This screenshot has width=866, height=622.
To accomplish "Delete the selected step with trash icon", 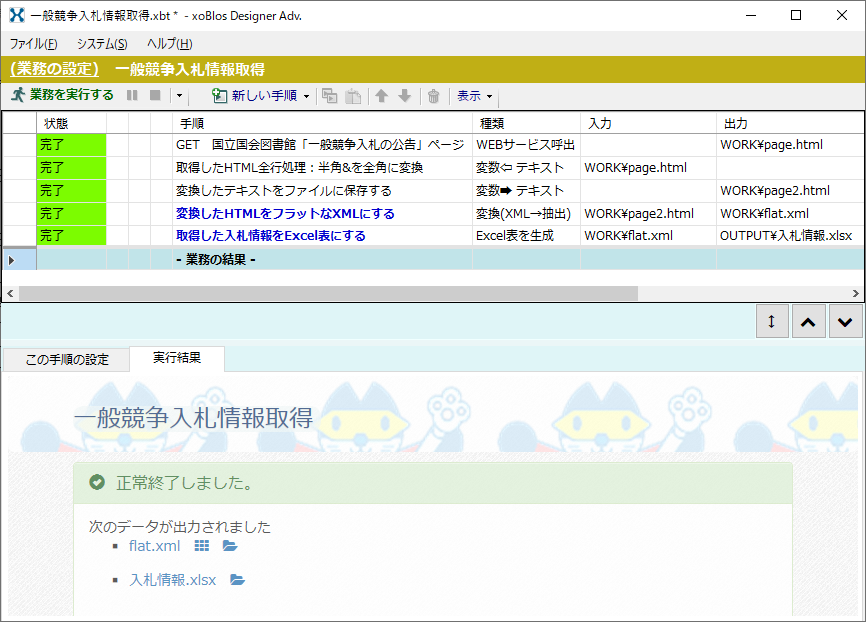I will (434, 96).
